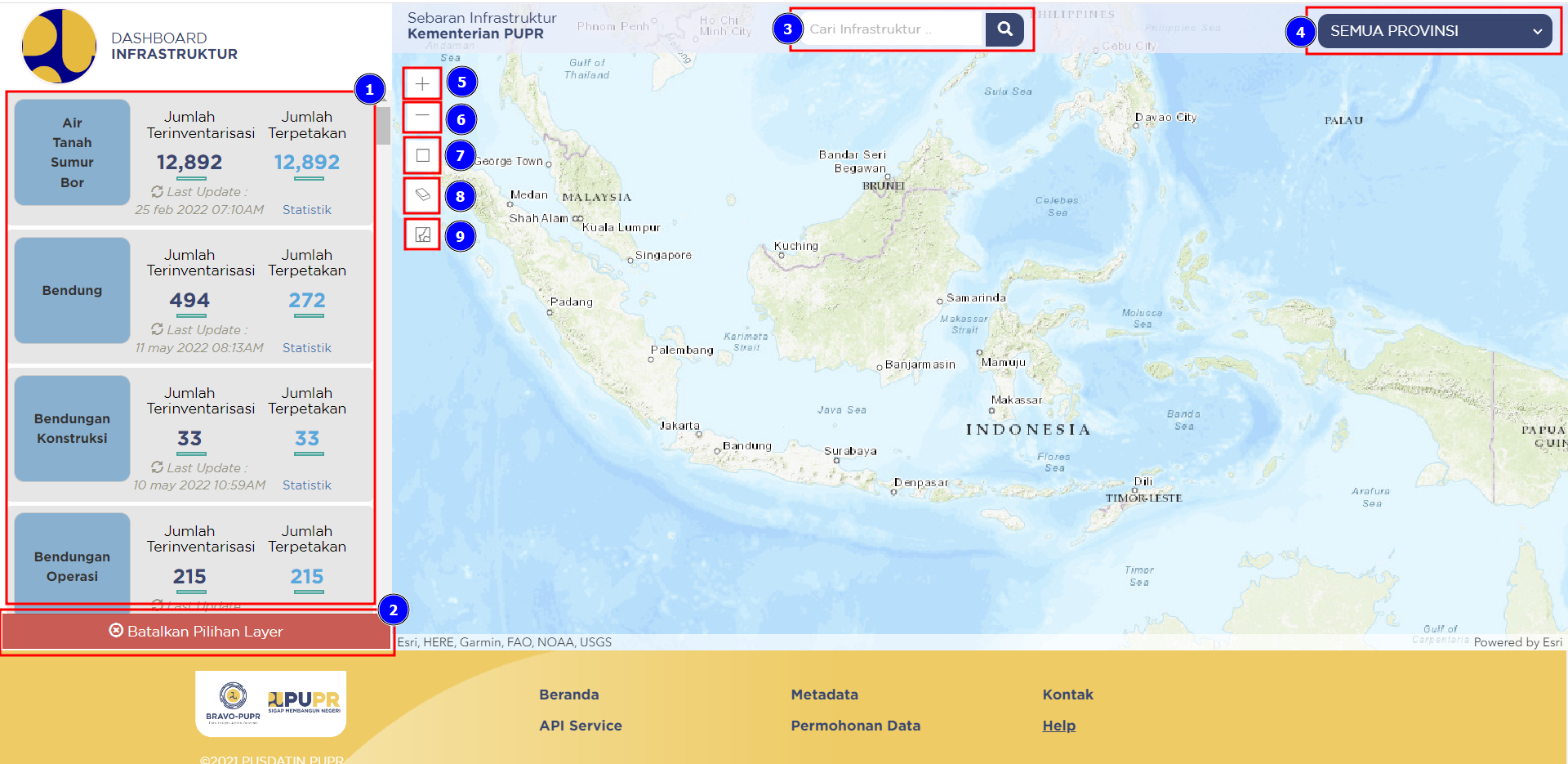Click the Powered by Esri attribution
This screenshot has height=764, width=1568.
click(1517, 642)
